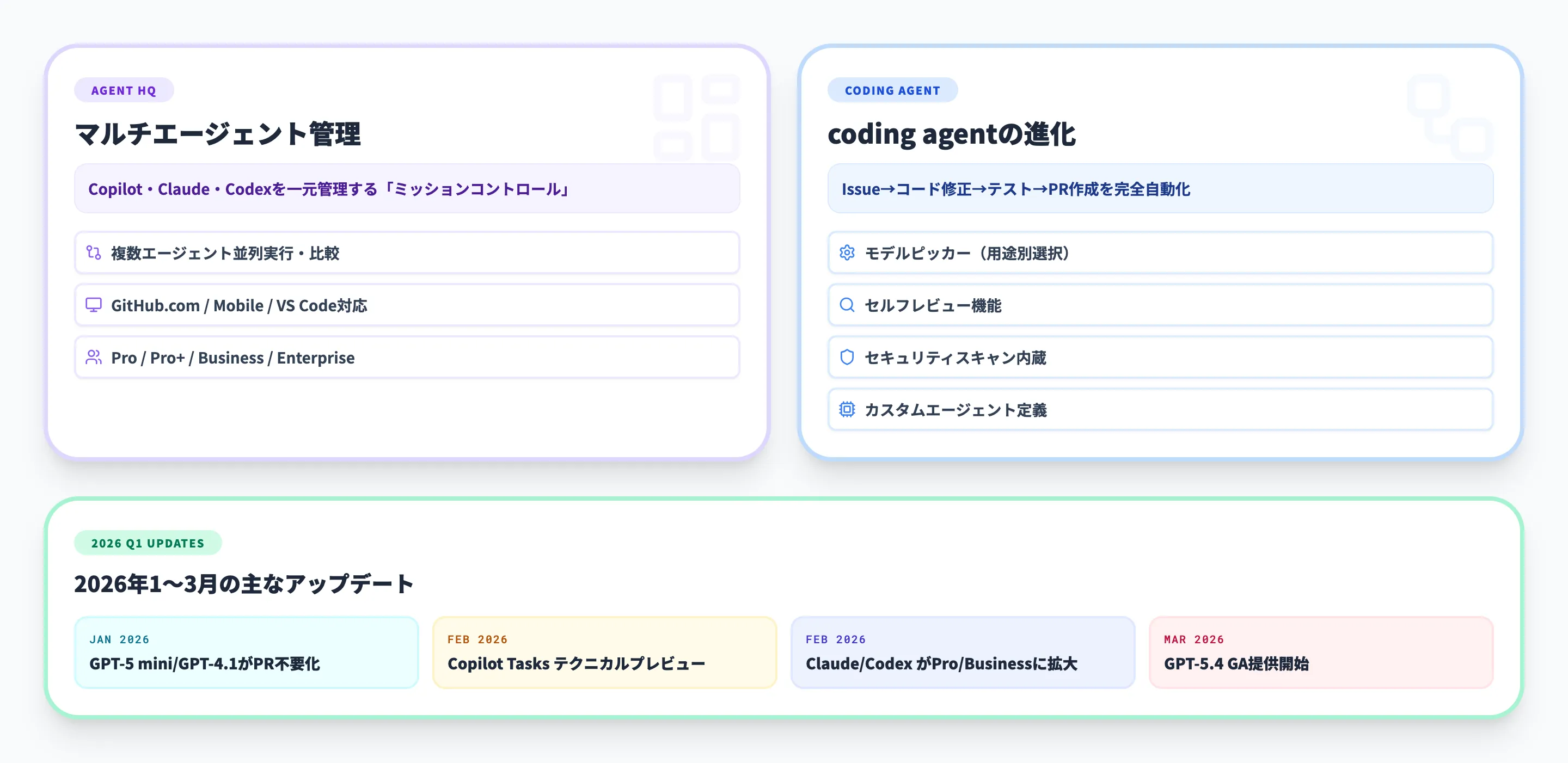Click the people icon beside Pro / Pro+
The height and width of the screenshot is (763, 1568).
pos(94,358)
